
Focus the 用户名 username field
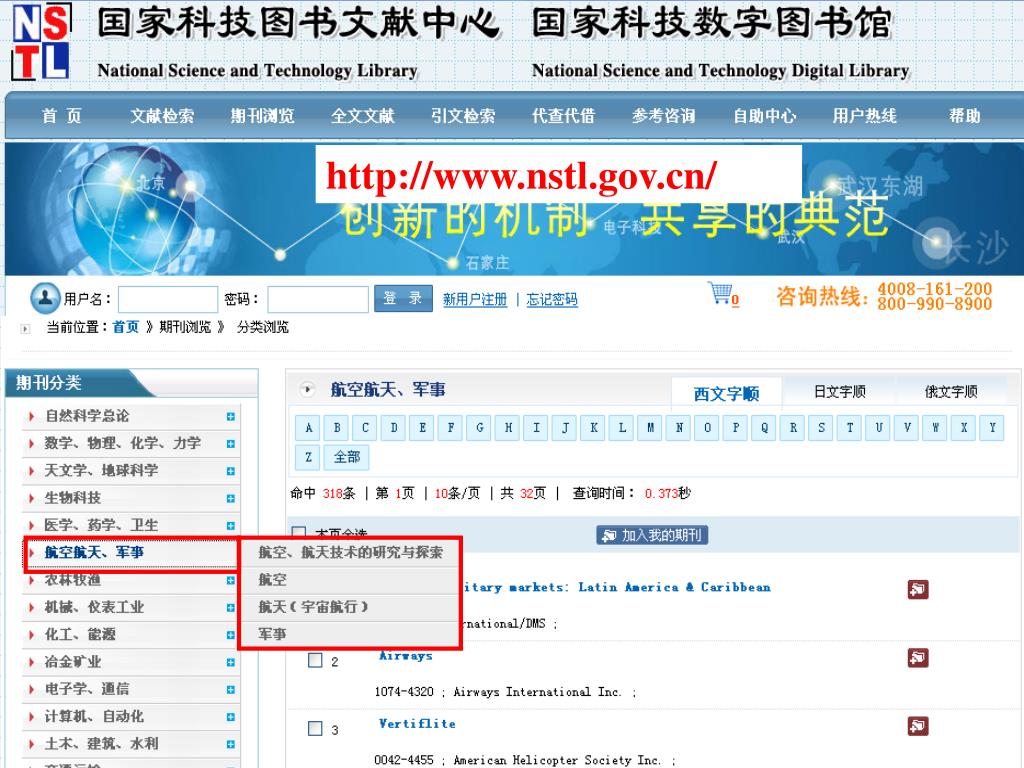point(168,300)
